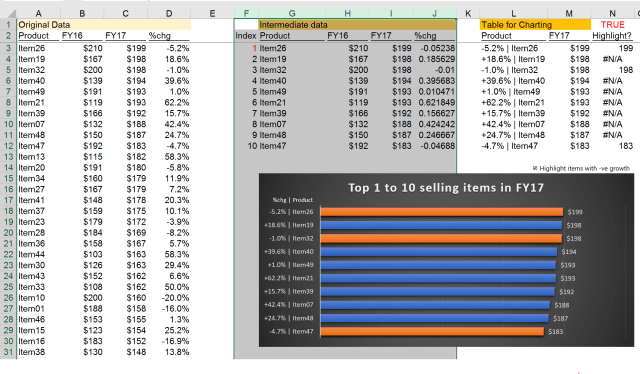Screen dimensions: 640x374
Task: Select column M header
Action: (569, 13)
